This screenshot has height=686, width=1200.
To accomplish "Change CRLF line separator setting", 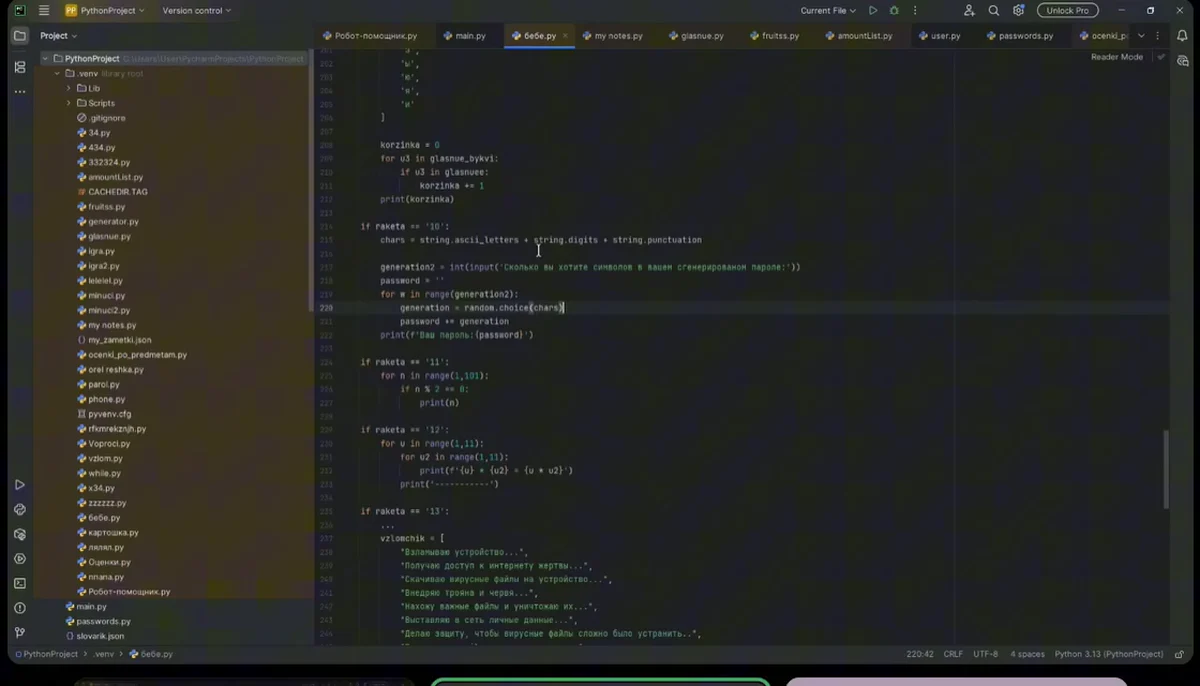I will pyautogui.click(x=953, y=654).
